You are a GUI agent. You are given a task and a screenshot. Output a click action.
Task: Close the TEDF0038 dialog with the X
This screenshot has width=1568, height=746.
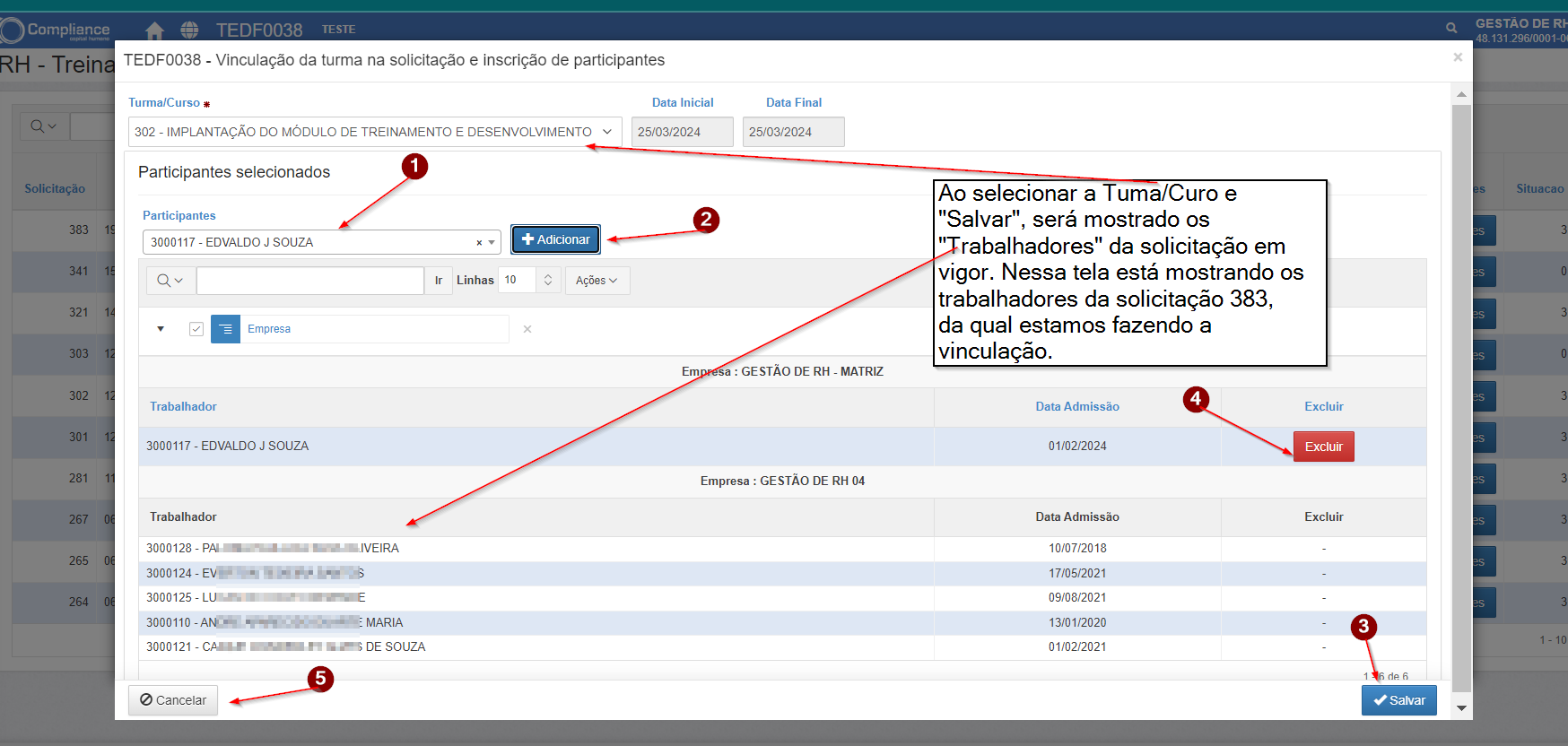point(1458,57)
